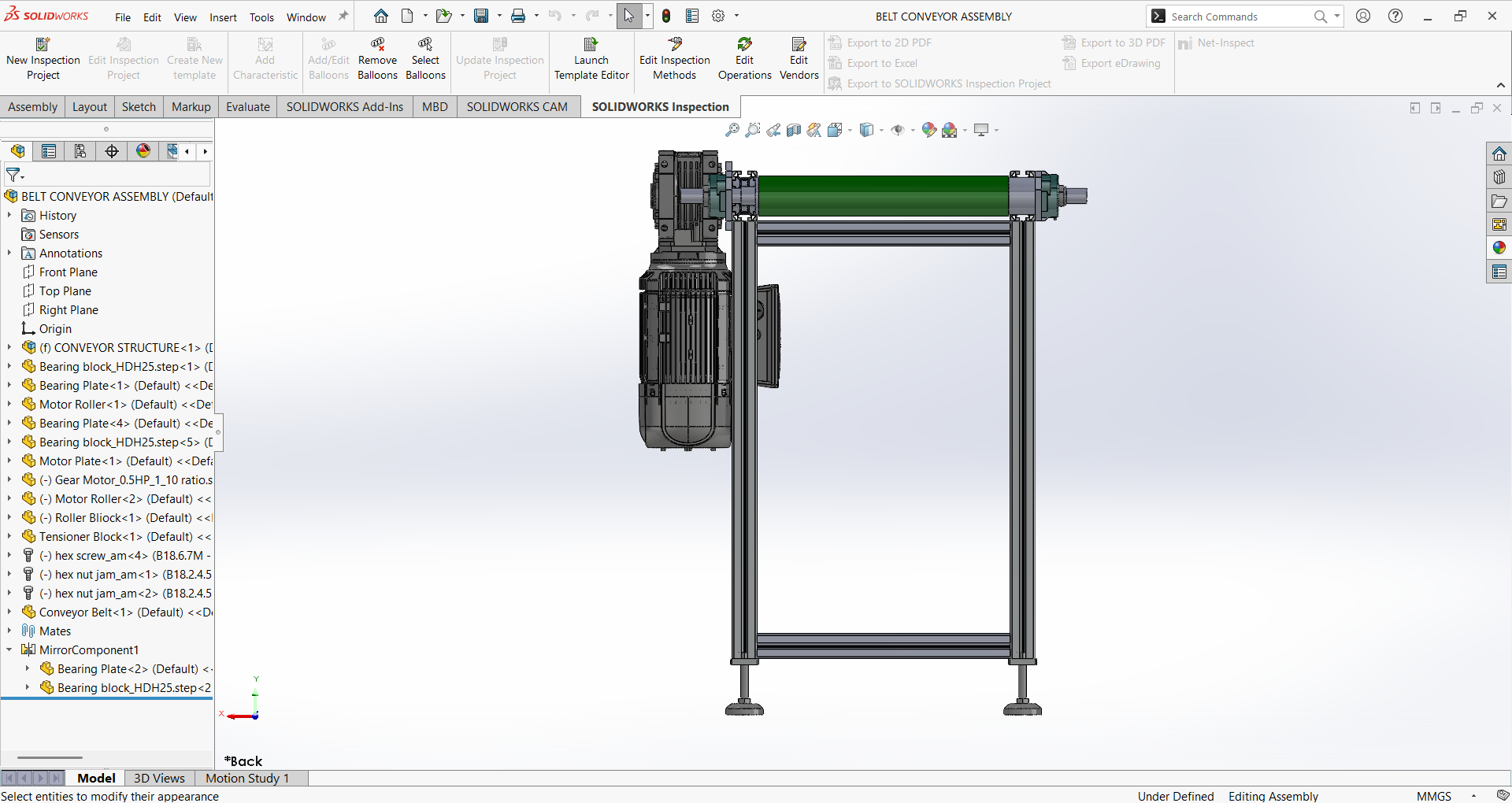Click Edit Appearance in view toolbar
This screenshot has width=1512, height=803.
point(929,130)
